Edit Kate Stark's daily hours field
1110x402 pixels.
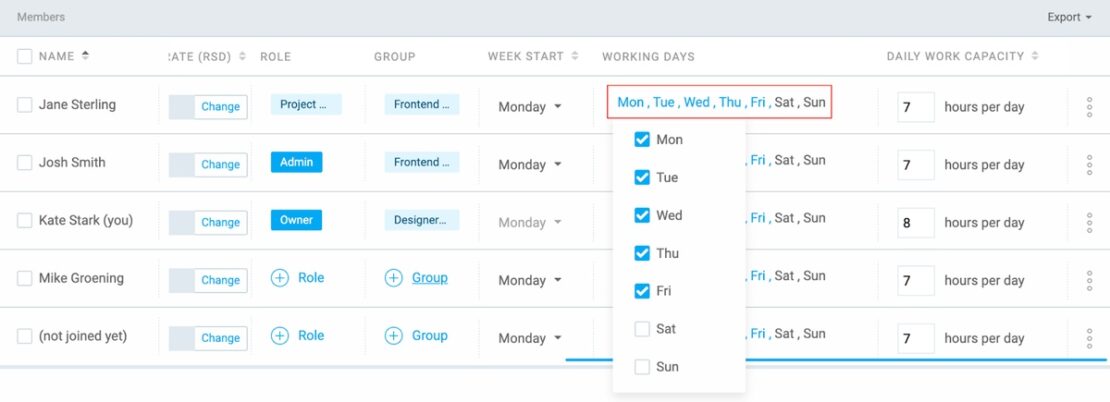(915, 223)
